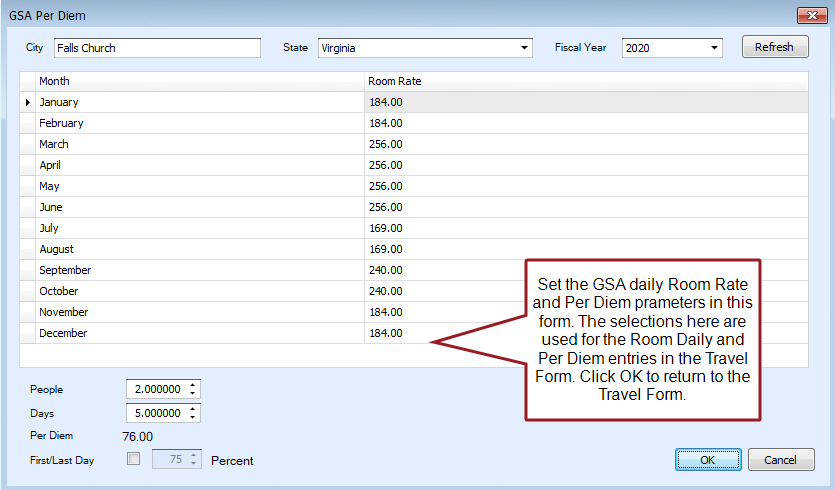Open the State dropdown showing Virginia
This screenshot has height=490, width=835.
pyautogui.click(x=525, y=48)
